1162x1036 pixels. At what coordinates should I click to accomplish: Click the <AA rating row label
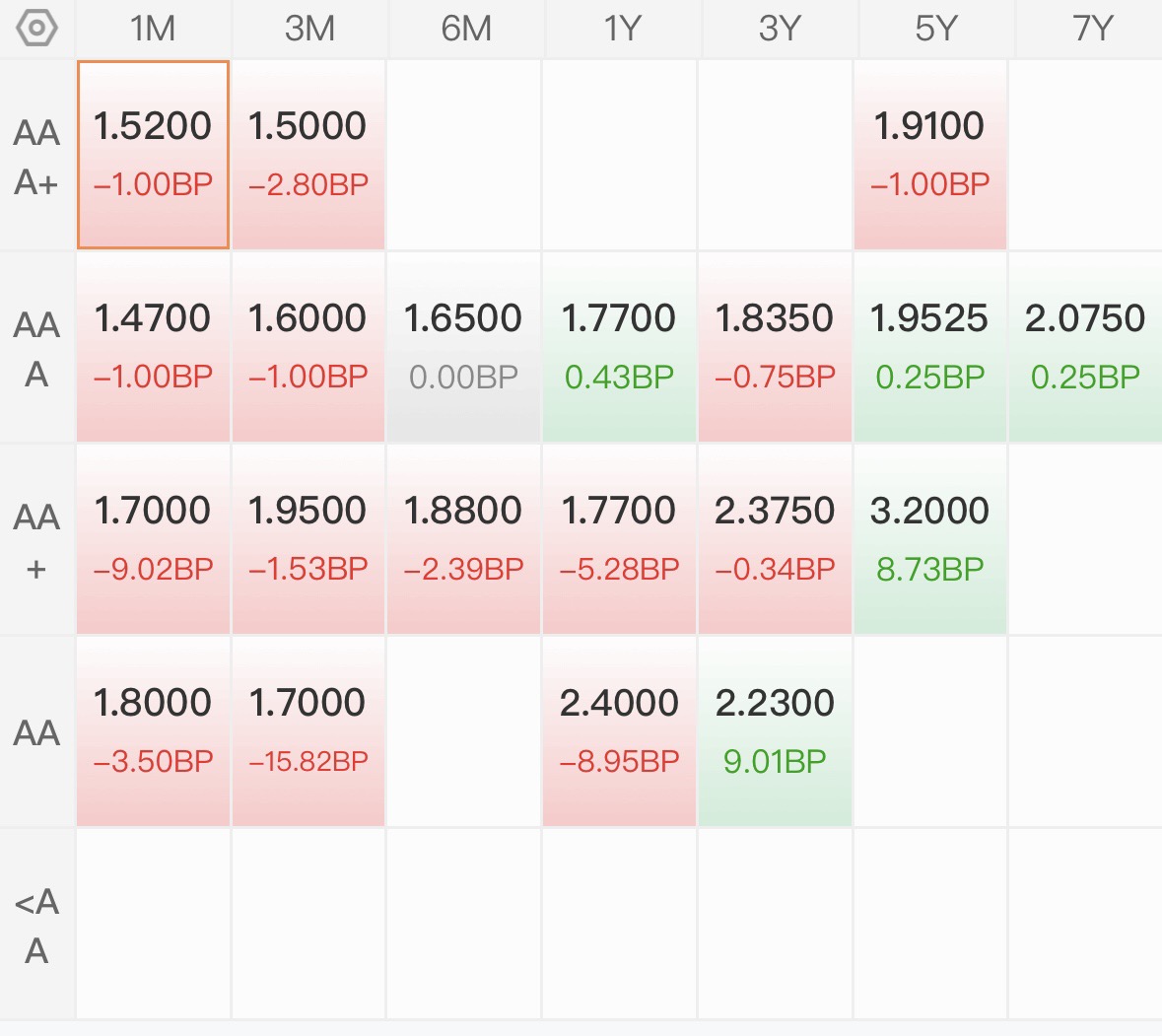(x=36, y=925)
